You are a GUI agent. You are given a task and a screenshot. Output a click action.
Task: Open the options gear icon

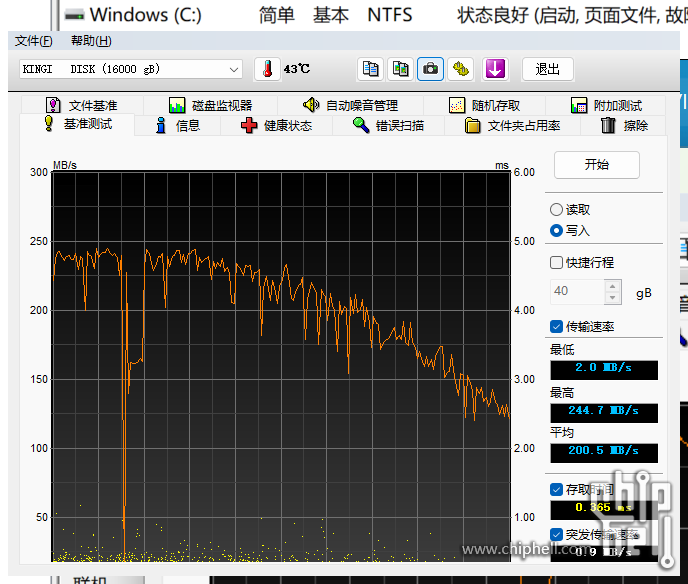click(460, 69)
